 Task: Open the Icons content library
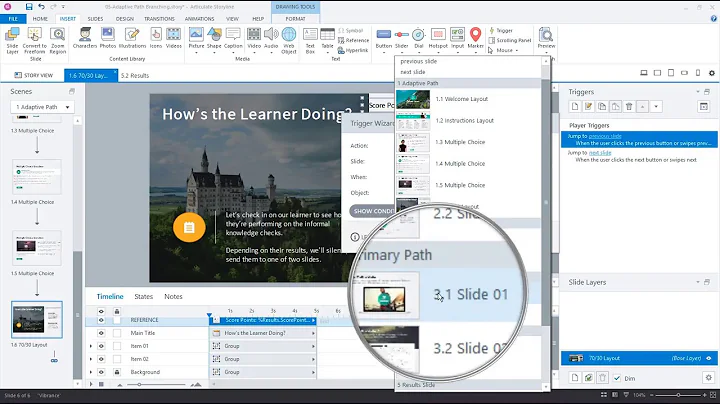[156, 38]
